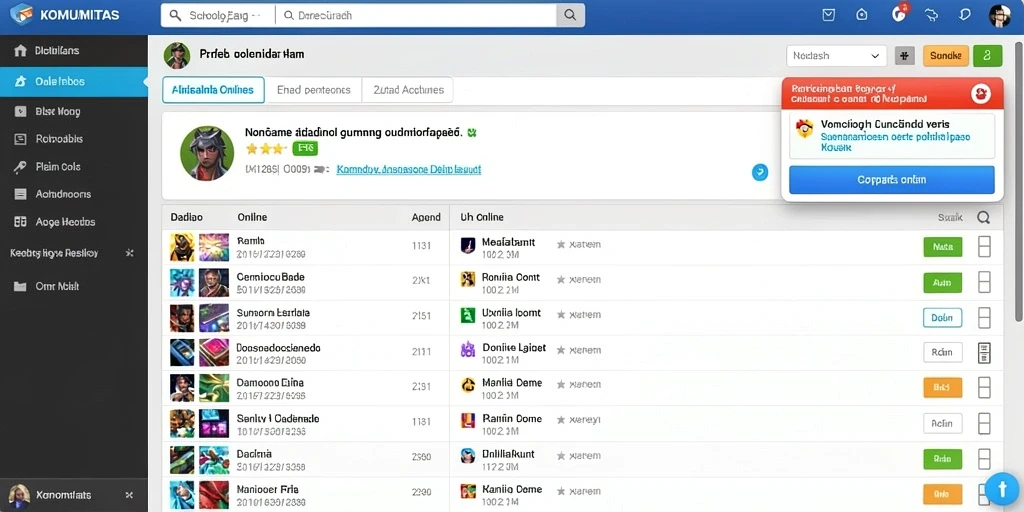Click the magnifier search button in header
Image resolution: width=1024 pixels, height=512 pixels.
(x=570, y=16)
